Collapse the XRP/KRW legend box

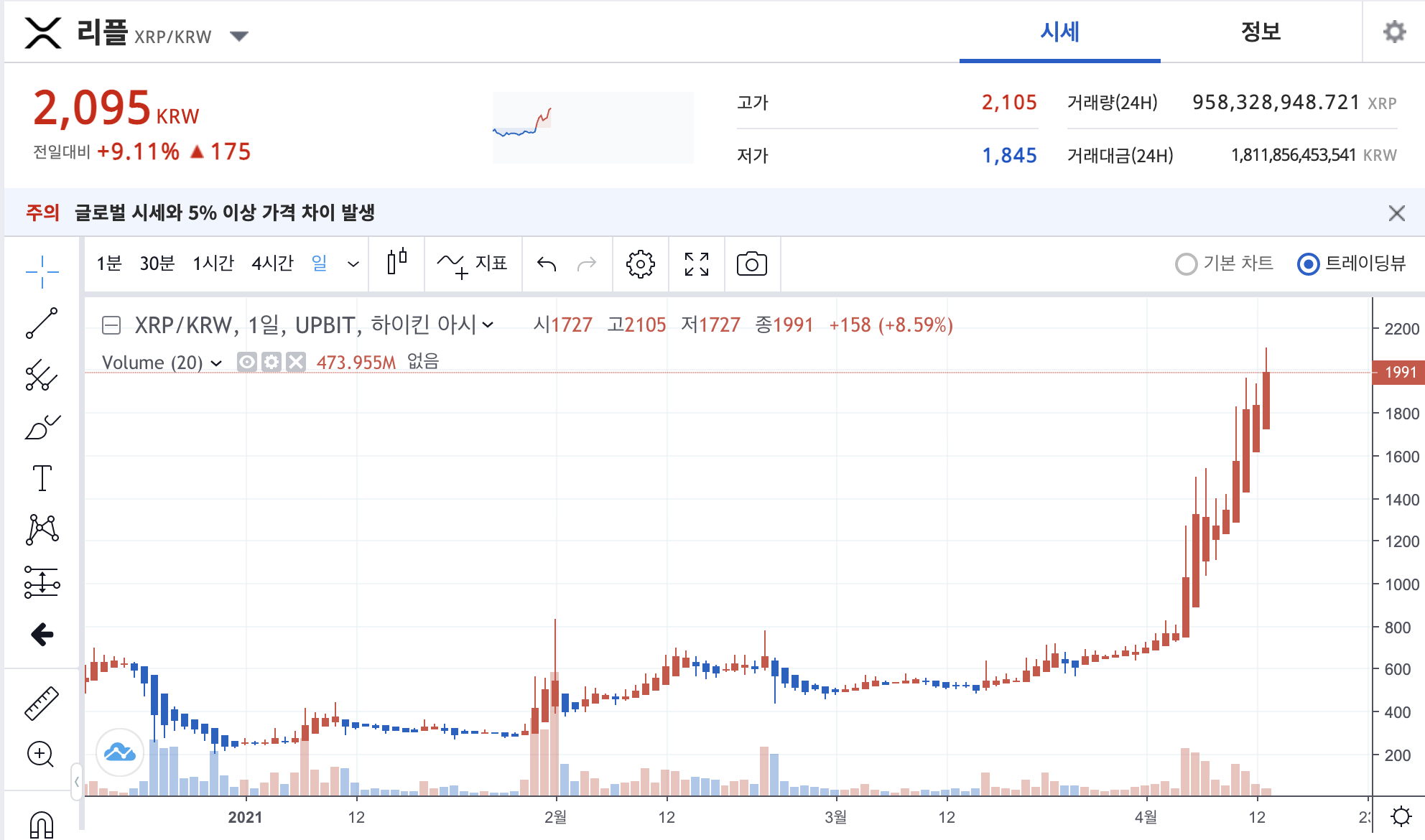[x=111, y=326]
